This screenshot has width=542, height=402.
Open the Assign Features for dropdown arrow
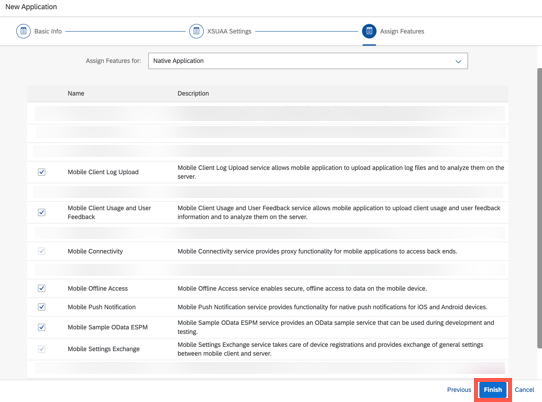[x=458, y=61]
